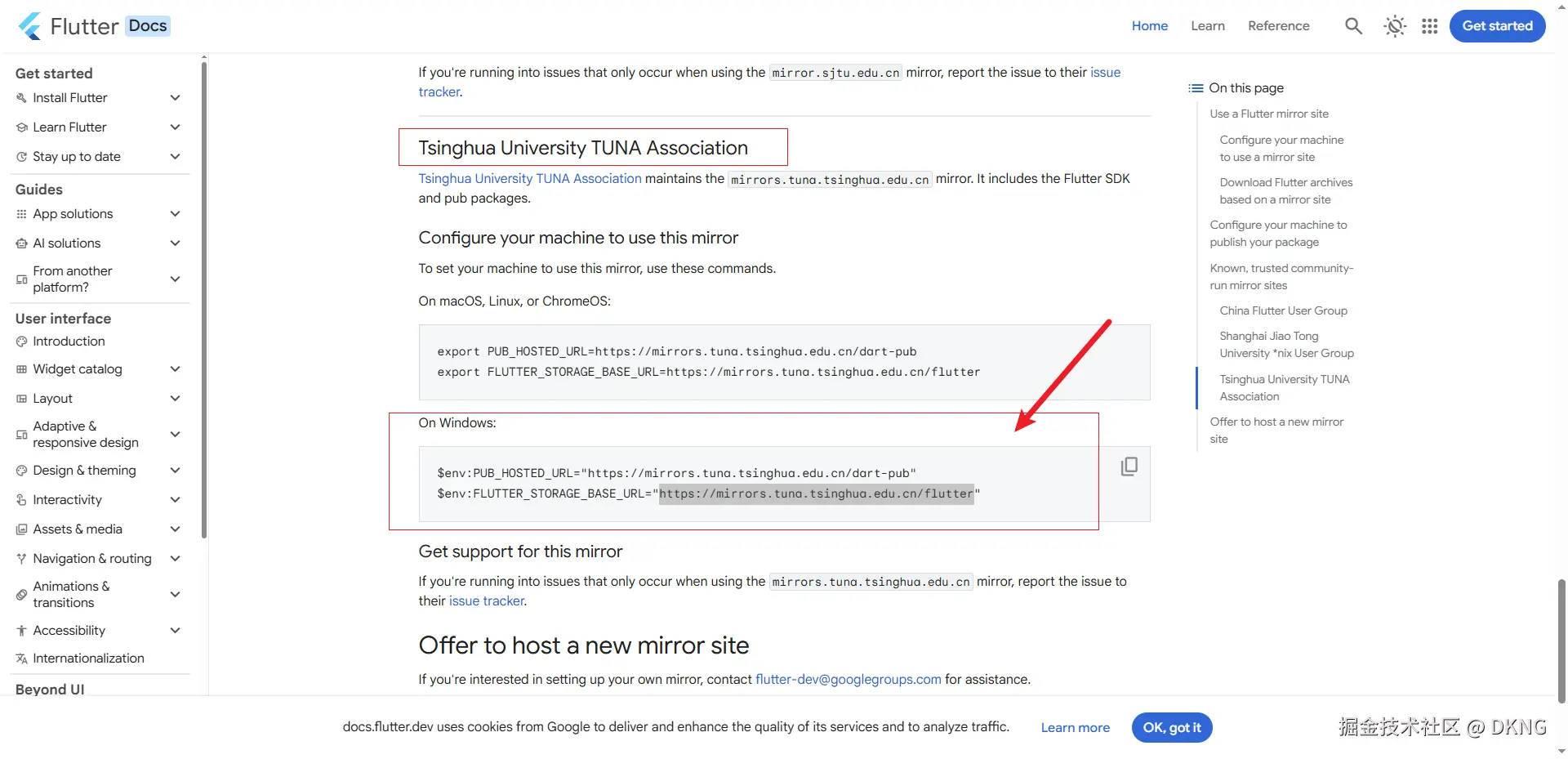Email flutter-dev@googlegroups.com link
Viewport: 1568px width, 759px height.
[x=849, y=680]
